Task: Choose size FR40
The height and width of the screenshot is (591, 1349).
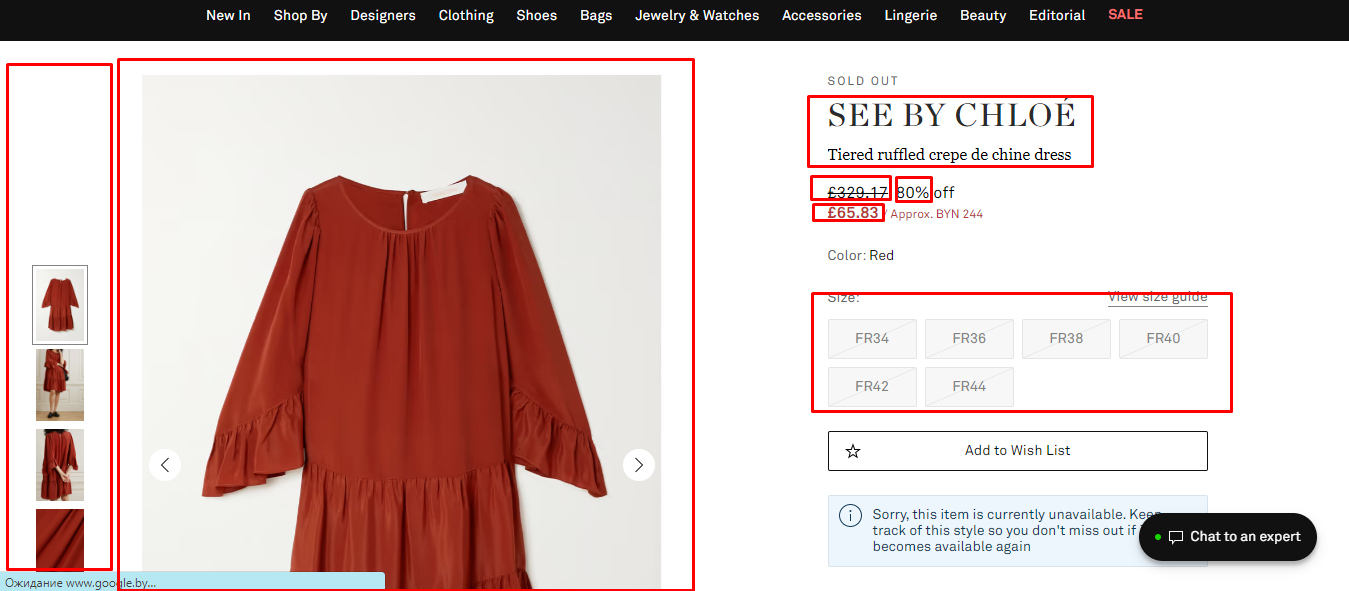Action: click(1163, 339)
